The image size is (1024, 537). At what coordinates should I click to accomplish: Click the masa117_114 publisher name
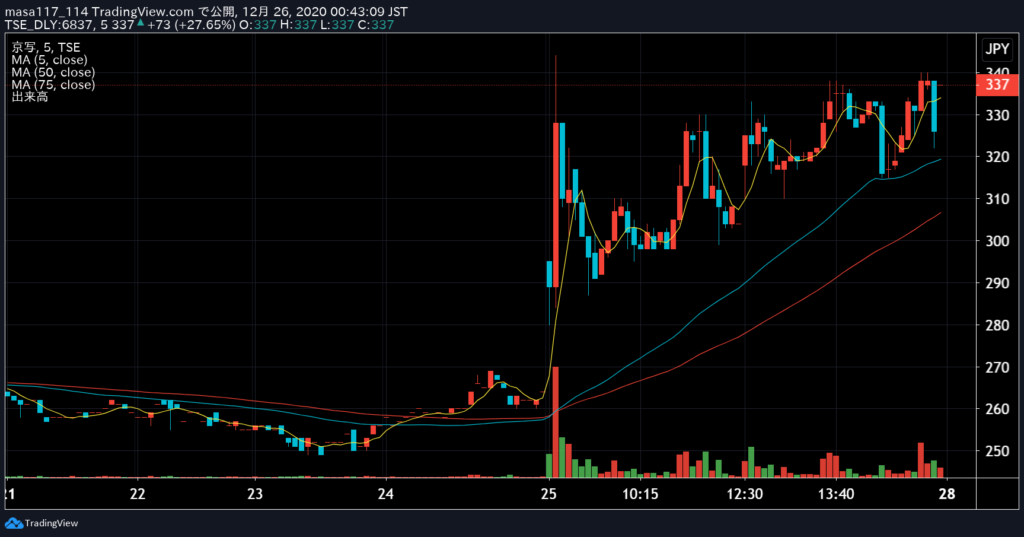(x=46, y=12)
